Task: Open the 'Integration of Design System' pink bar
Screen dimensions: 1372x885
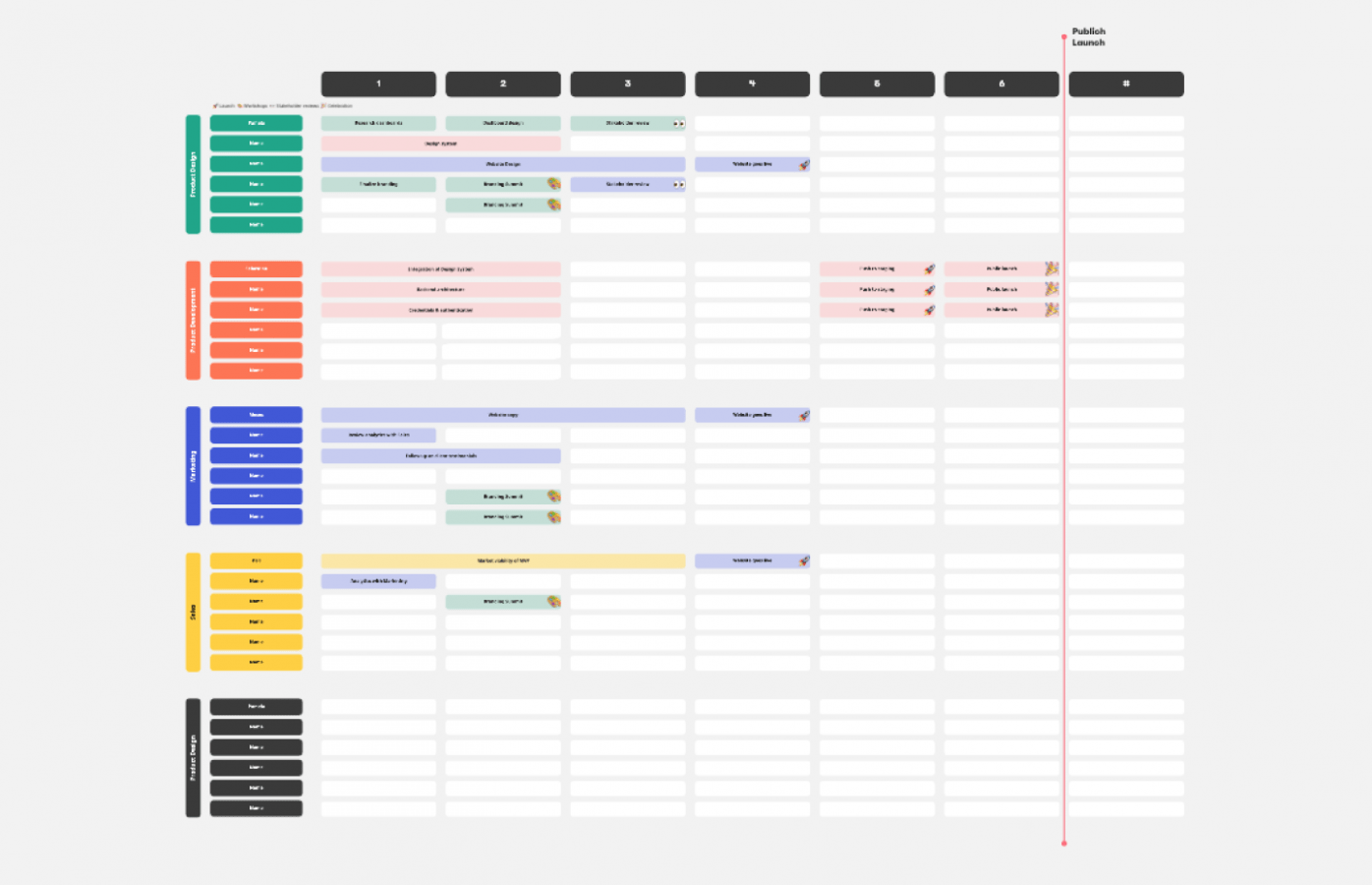Action: coord(441,269)
